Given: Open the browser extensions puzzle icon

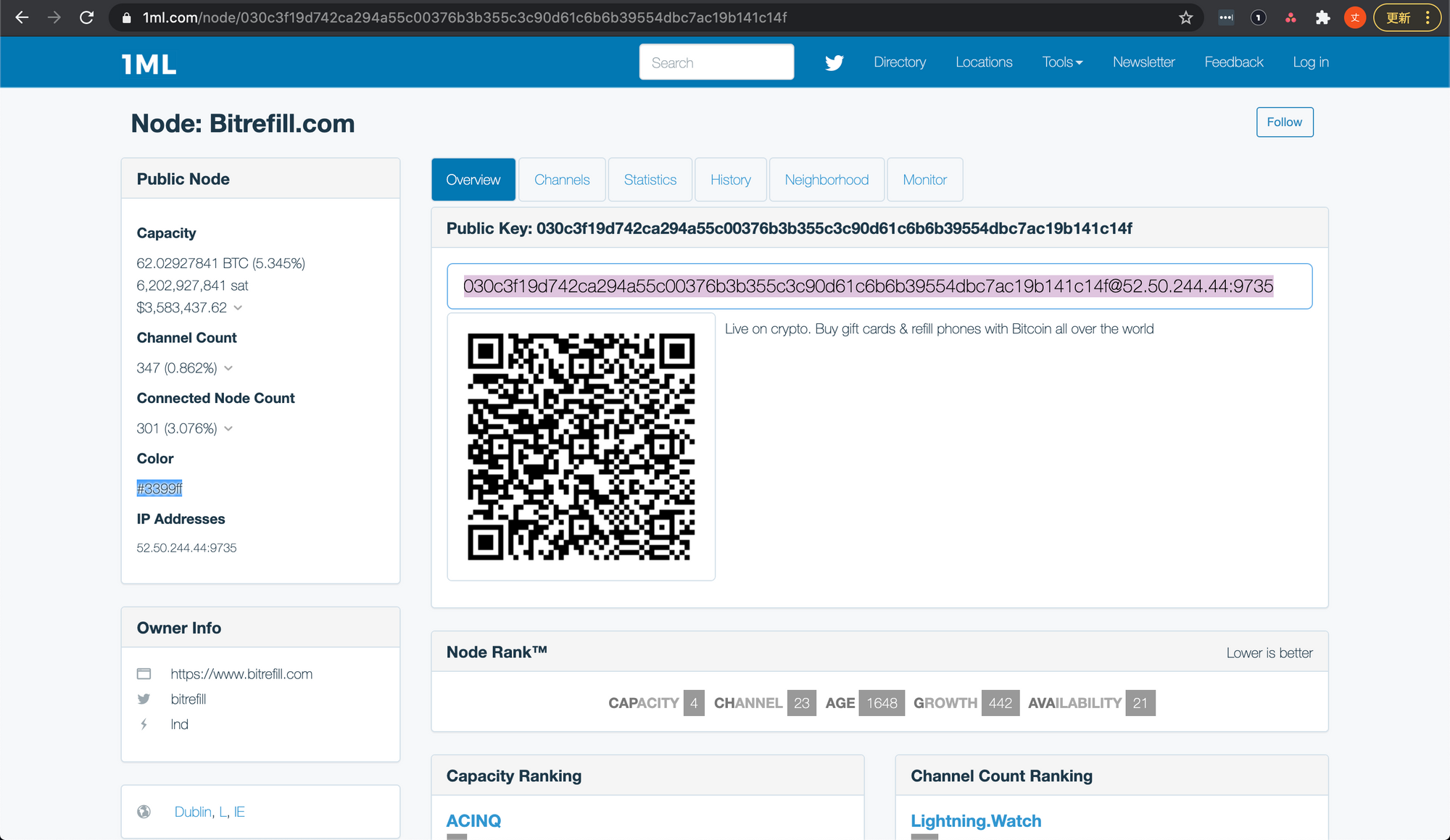Looking at the screenshot, I should point(1322,17).
